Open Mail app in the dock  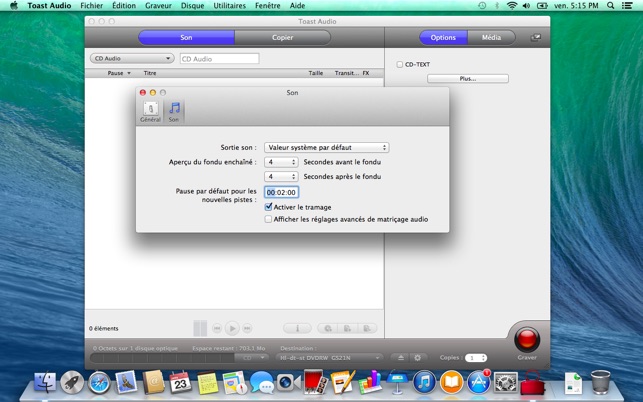(x=126, y=382)
